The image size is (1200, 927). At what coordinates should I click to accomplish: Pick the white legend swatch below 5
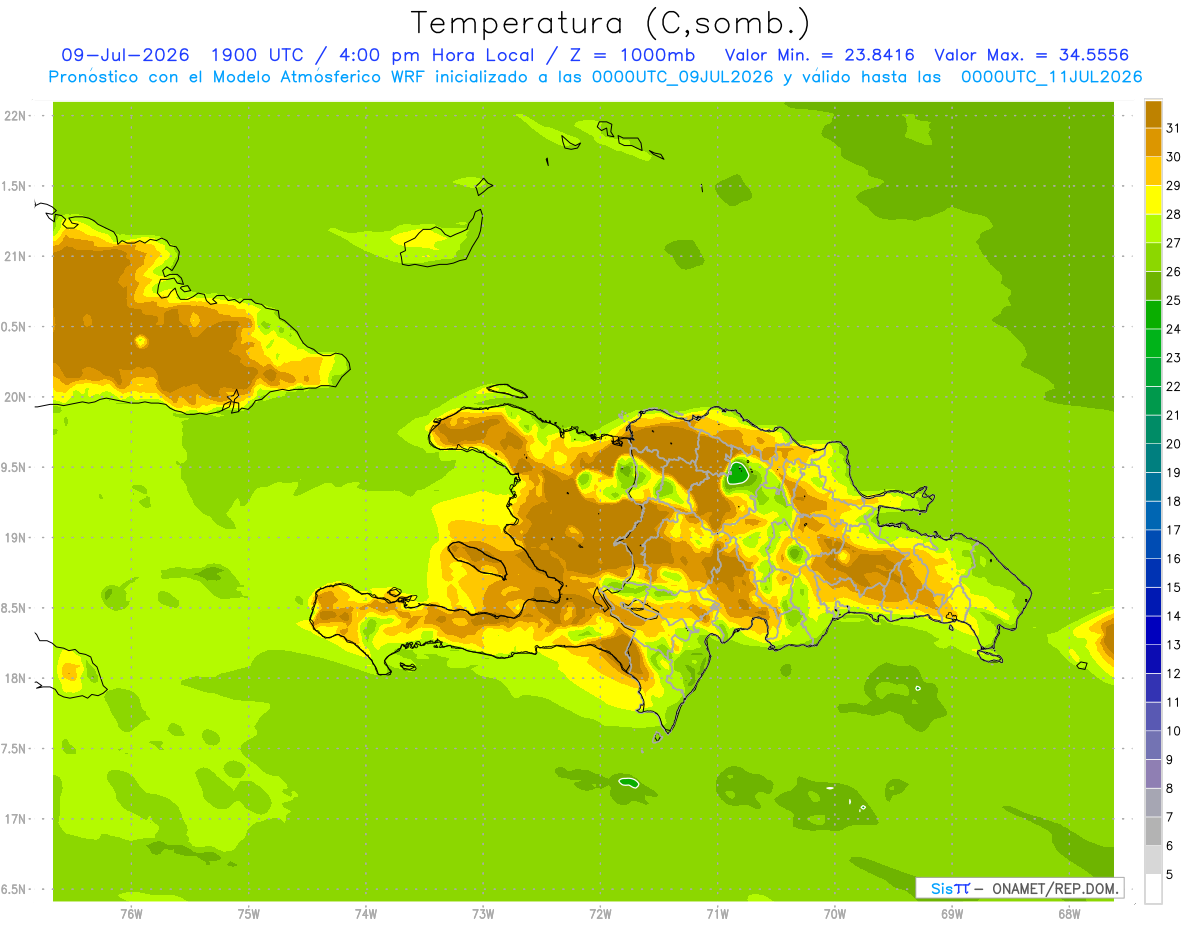(x=1153, y=889)
